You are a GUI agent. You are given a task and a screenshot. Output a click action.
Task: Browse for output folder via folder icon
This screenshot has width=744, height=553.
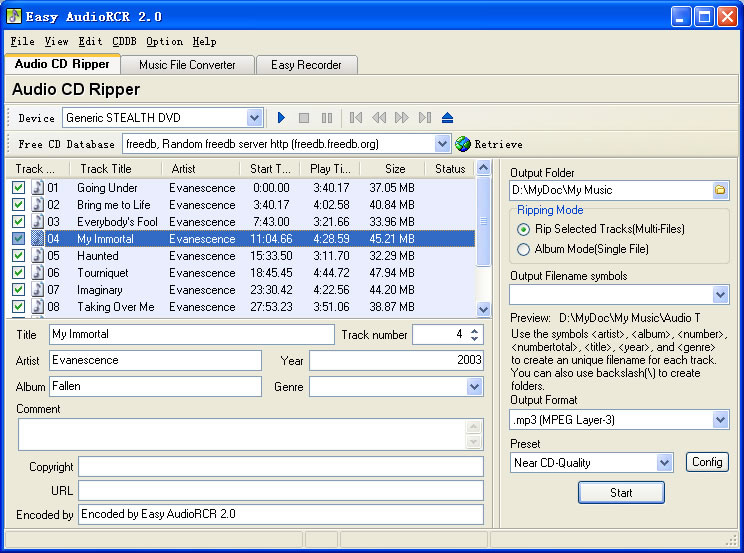(x=720, y=190)
